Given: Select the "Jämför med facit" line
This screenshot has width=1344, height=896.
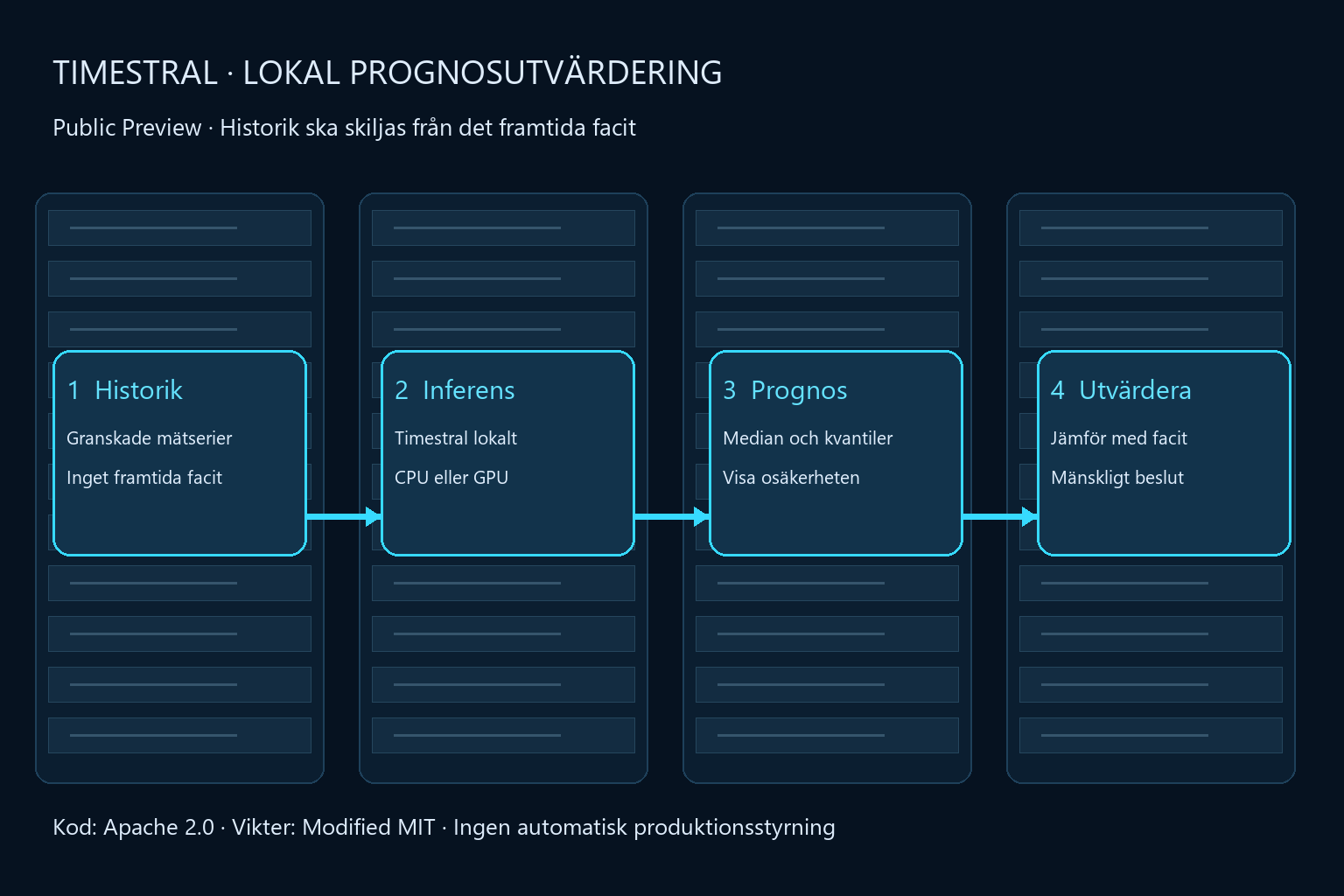Looking at the screenshot, I should click(1119, 438).
